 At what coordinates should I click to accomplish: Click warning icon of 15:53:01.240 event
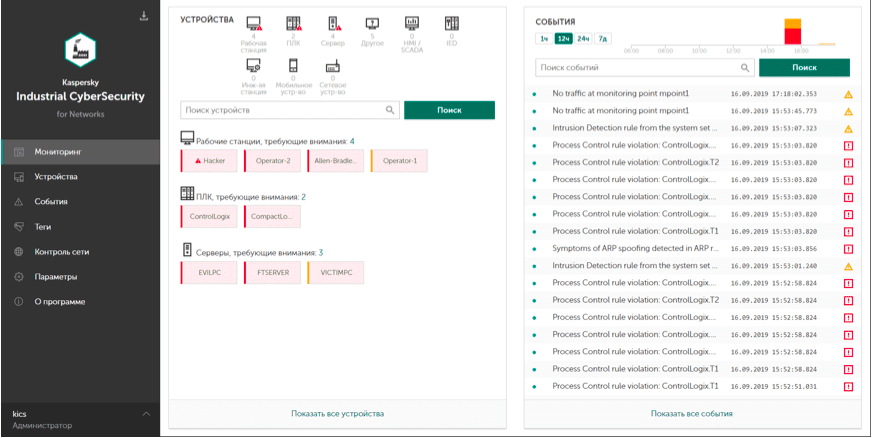(x=849, y=266)
